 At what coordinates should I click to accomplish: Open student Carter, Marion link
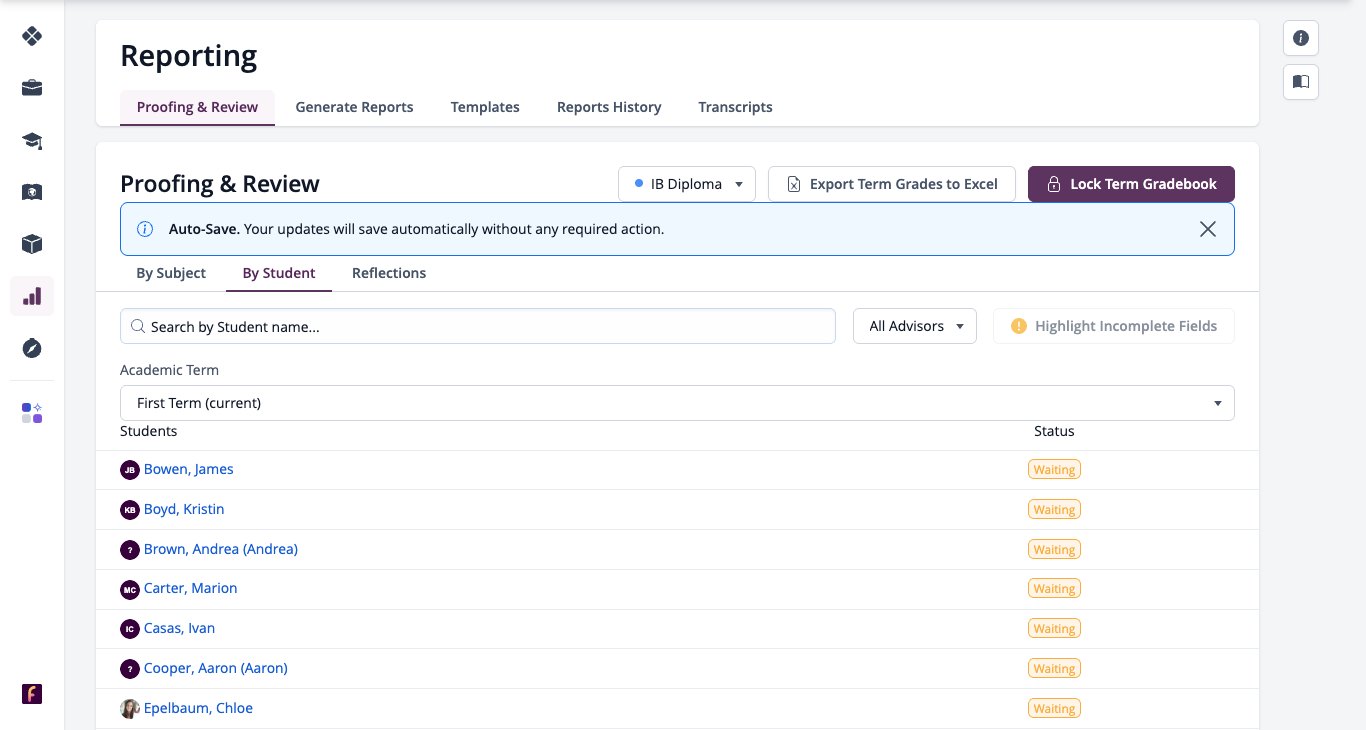pyautogui.click(x=190, y=588)
